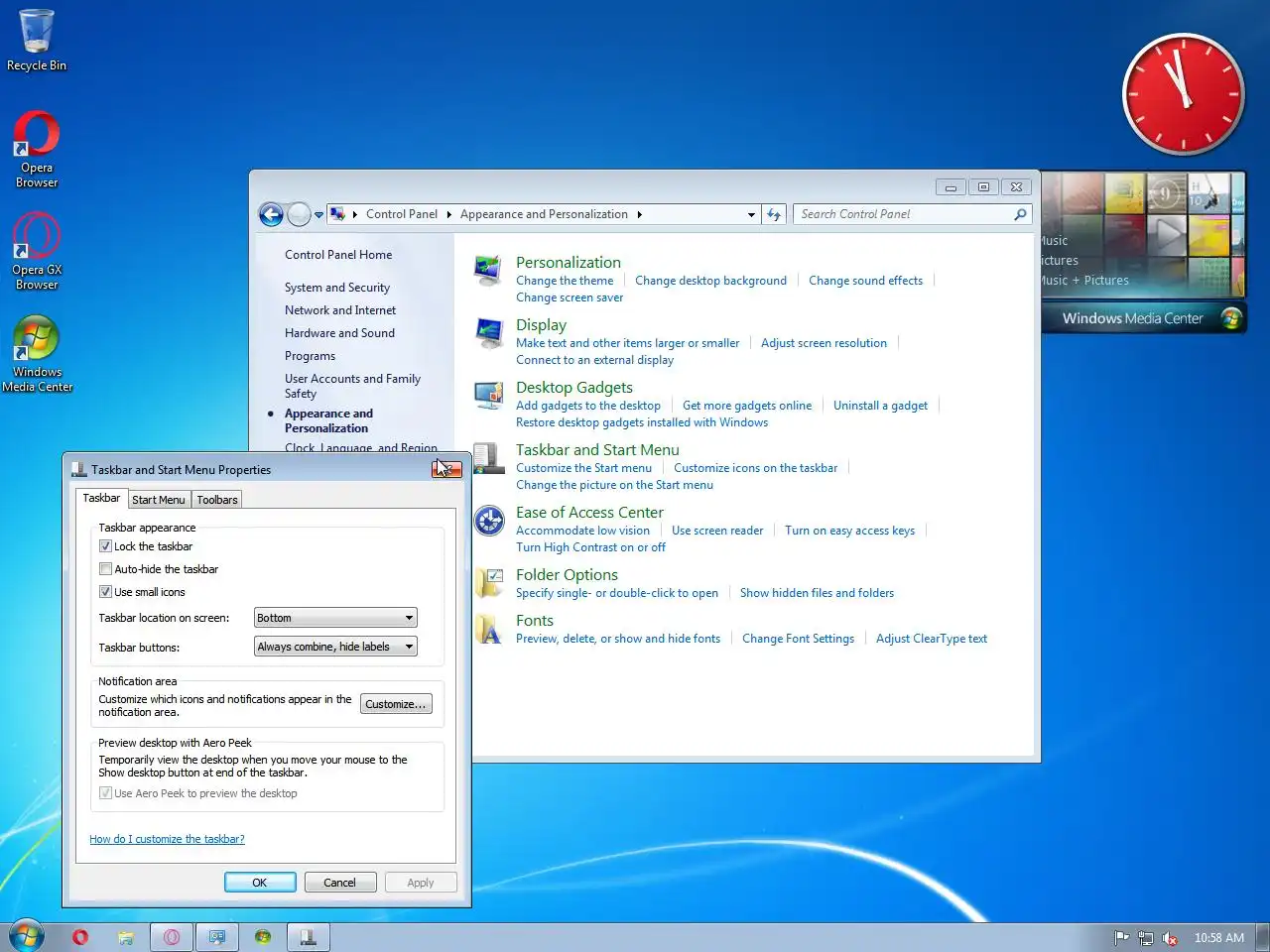Open Taskbar location on screen dropdown

coord(335,618)
